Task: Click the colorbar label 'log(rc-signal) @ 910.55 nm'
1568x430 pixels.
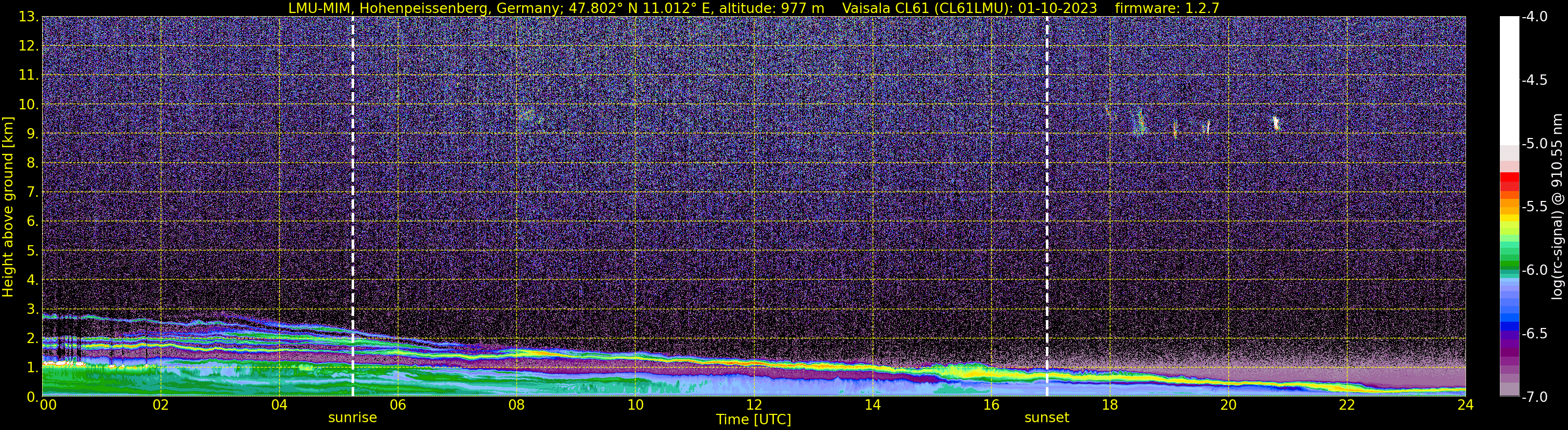Action: (x=1558, y=207)
